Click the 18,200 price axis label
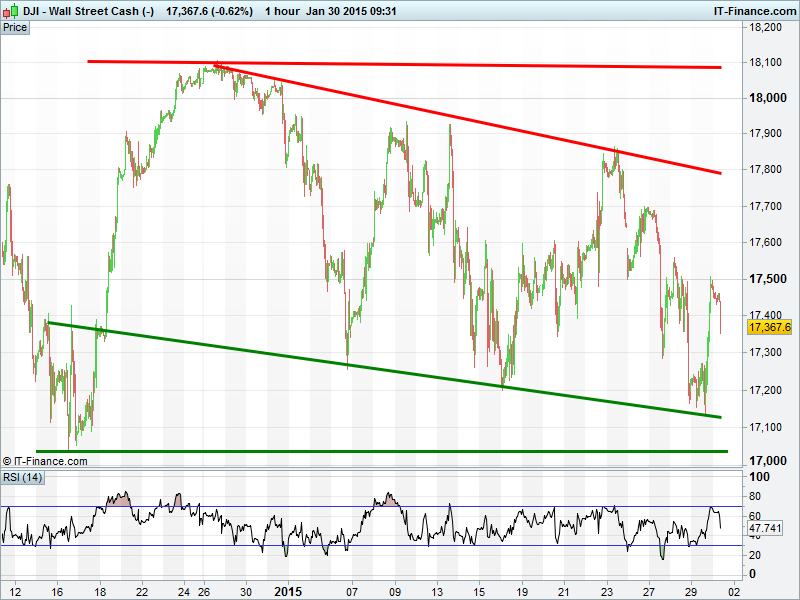800x600 pixels. 765,27
